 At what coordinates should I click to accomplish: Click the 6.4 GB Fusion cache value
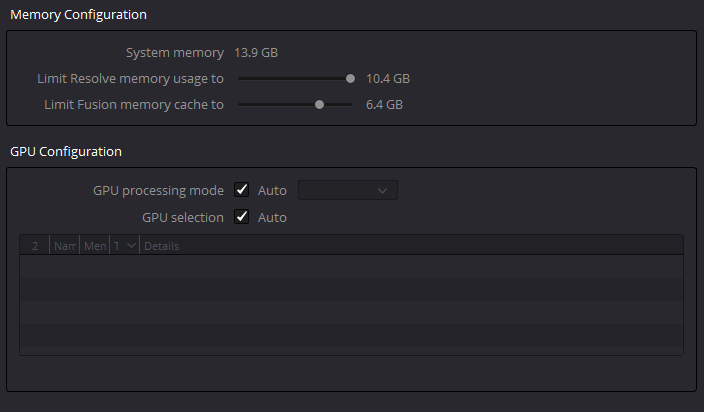(x=384, y=104)
